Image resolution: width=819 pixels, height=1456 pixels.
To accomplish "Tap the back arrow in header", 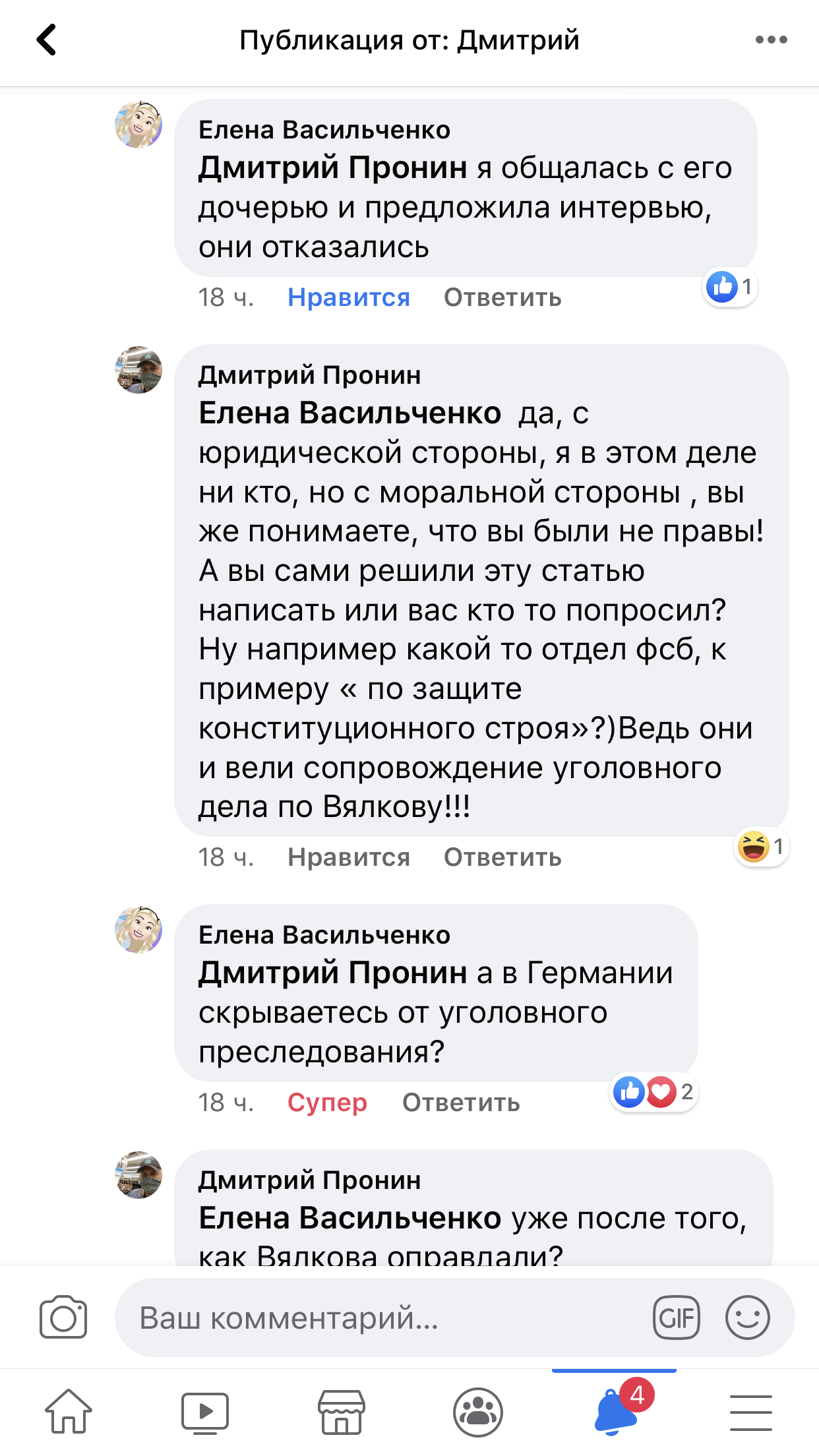I will [x=46, y=40].
